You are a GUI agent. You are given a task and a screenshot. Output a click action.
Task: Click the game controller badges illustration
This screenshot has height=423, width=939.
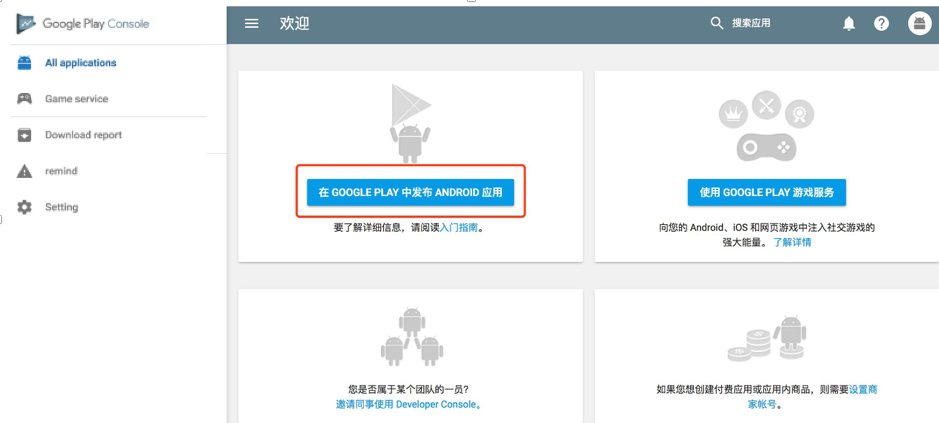(766, 126)
